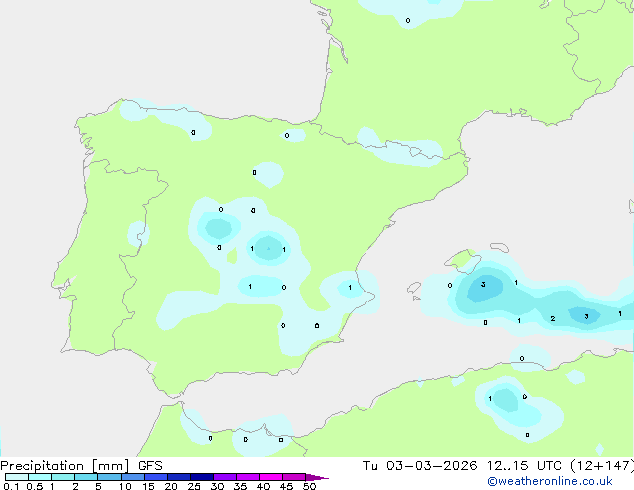Pick the 40–45 mm magenta legend swatch

tap(271, 477)
